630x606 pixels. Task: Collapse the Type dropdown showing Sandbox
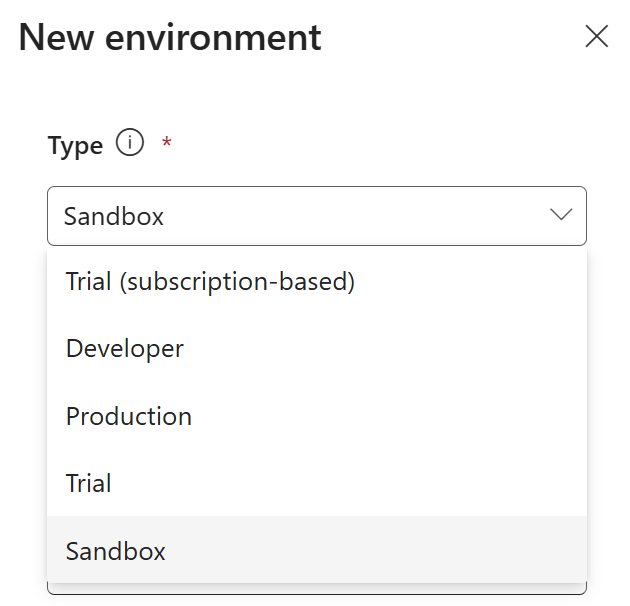317,216
